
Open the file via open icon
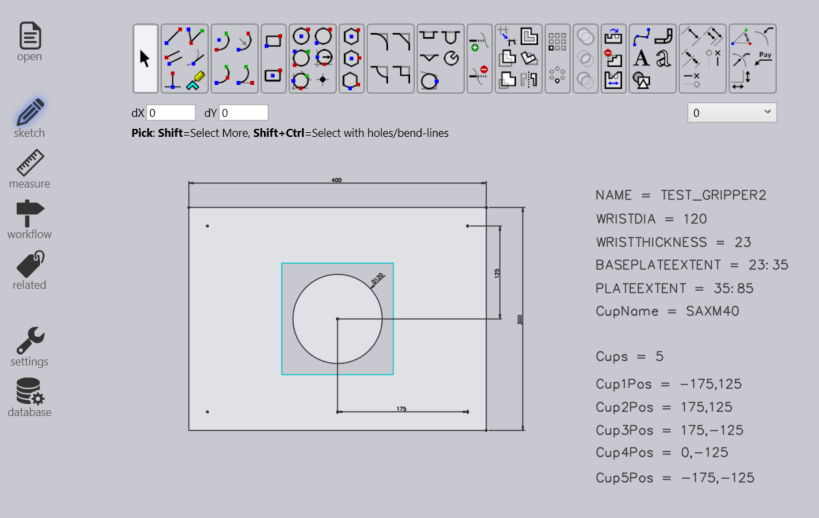pyautogui.click(x=30, y=42)
